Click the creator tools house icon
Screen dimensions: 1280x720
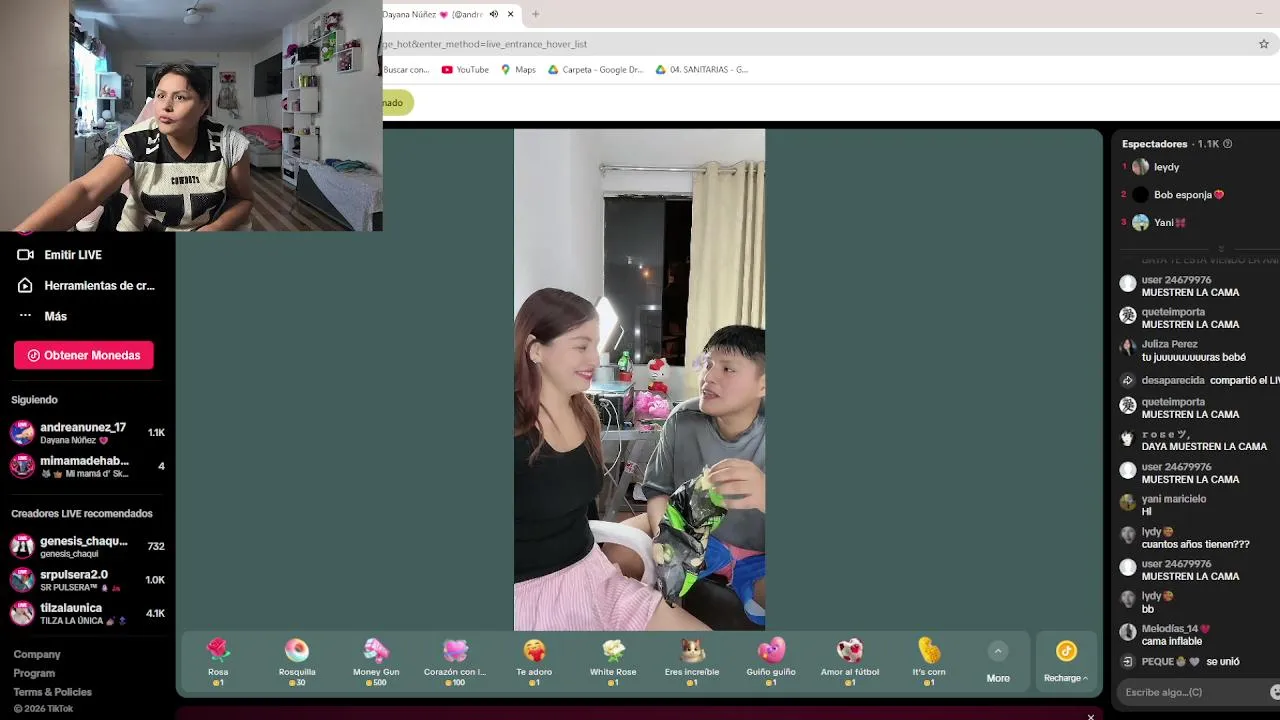point(26,286)
